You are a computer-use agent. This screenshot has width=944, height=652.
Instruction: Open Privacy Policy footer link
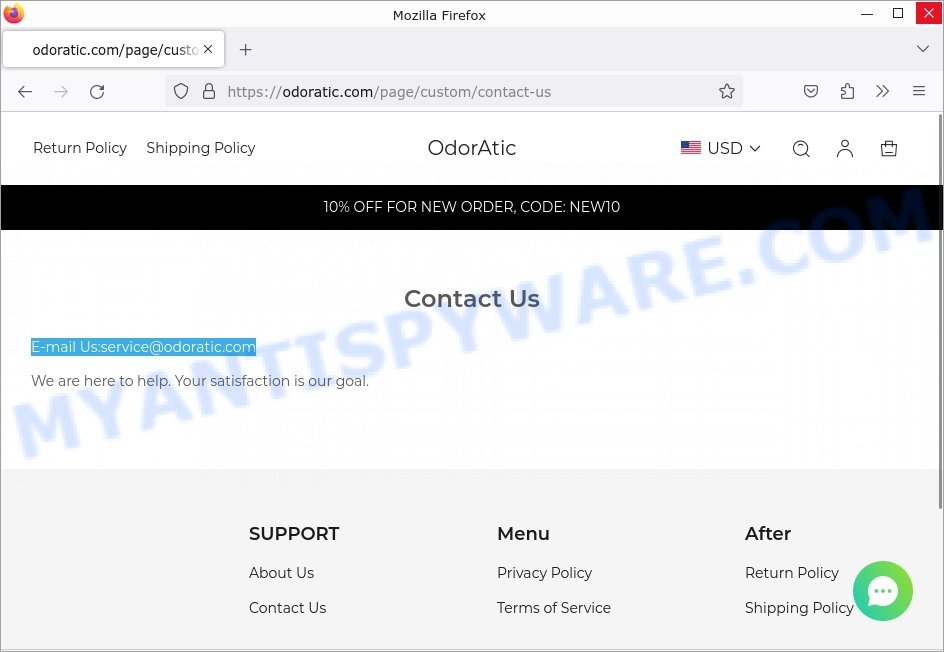point(544,573)
